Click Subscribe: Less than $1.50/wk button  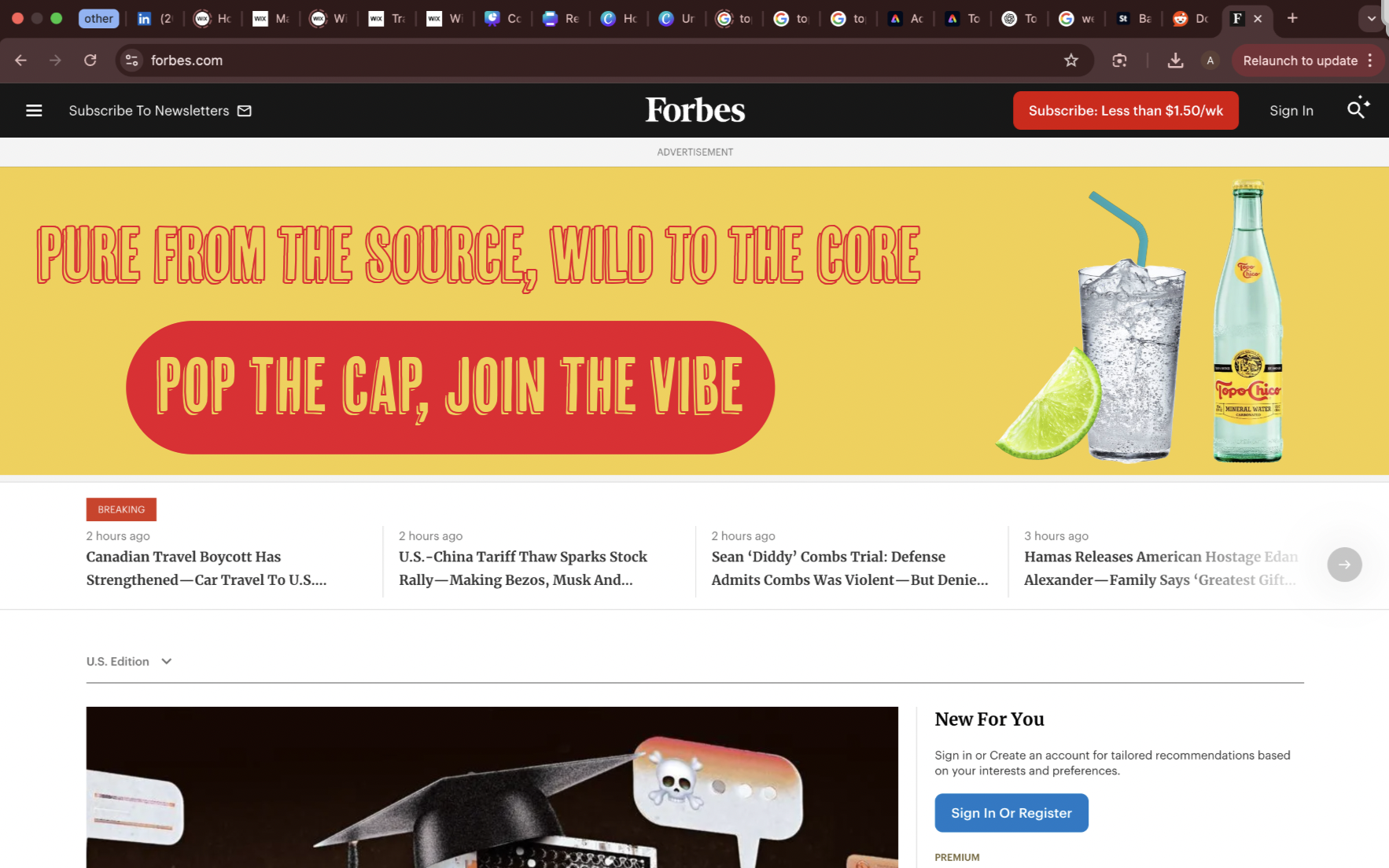pyautogui.click(x=1126, y=111)
